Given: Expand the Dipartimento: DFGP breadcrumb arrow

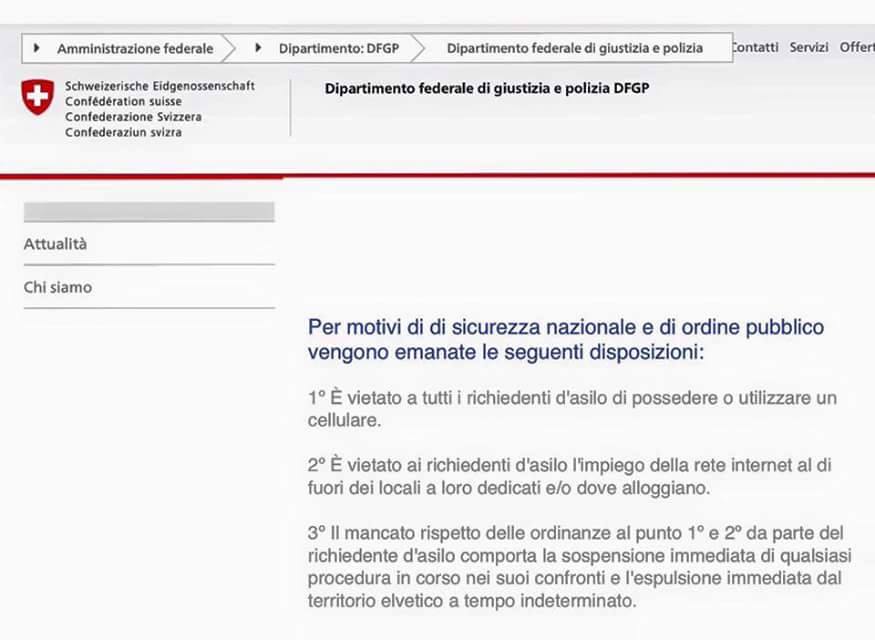Looking at the screenshot, I should (x=258, y=48).
